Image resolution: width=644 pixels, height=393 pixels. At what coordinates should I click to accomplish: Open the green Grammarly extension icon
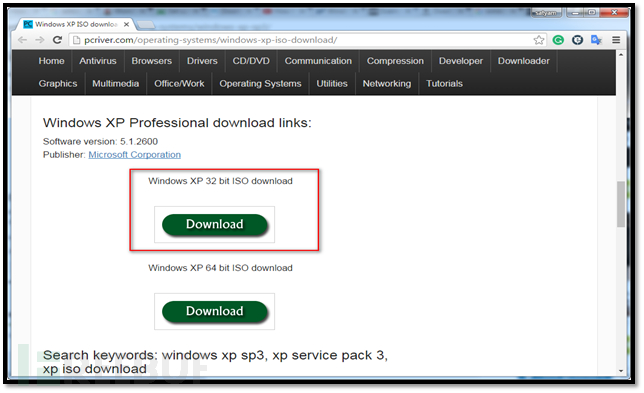558,40
